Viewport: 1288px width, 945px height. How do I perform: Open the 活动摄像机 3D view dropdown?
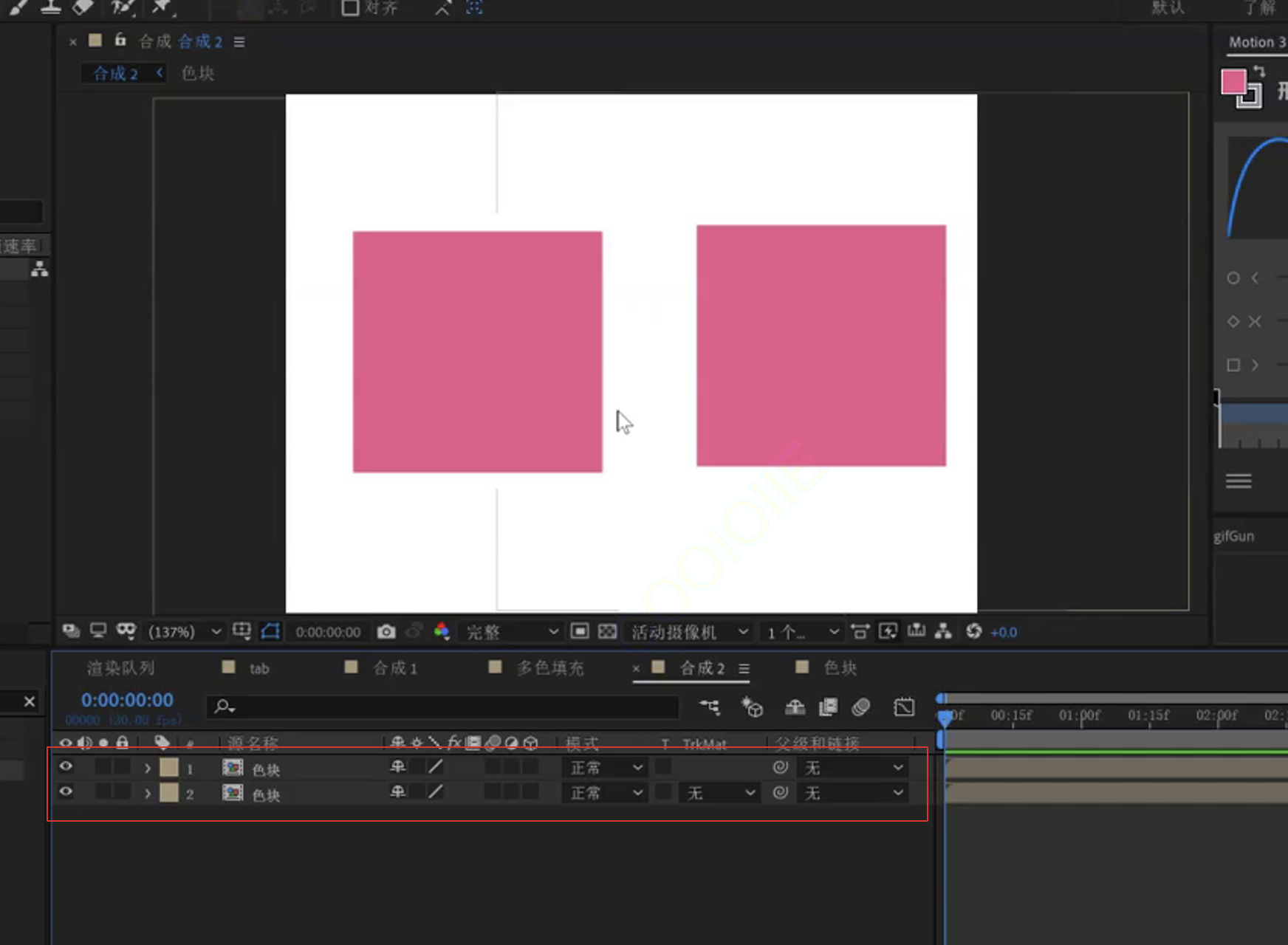[x=689, y=632]
